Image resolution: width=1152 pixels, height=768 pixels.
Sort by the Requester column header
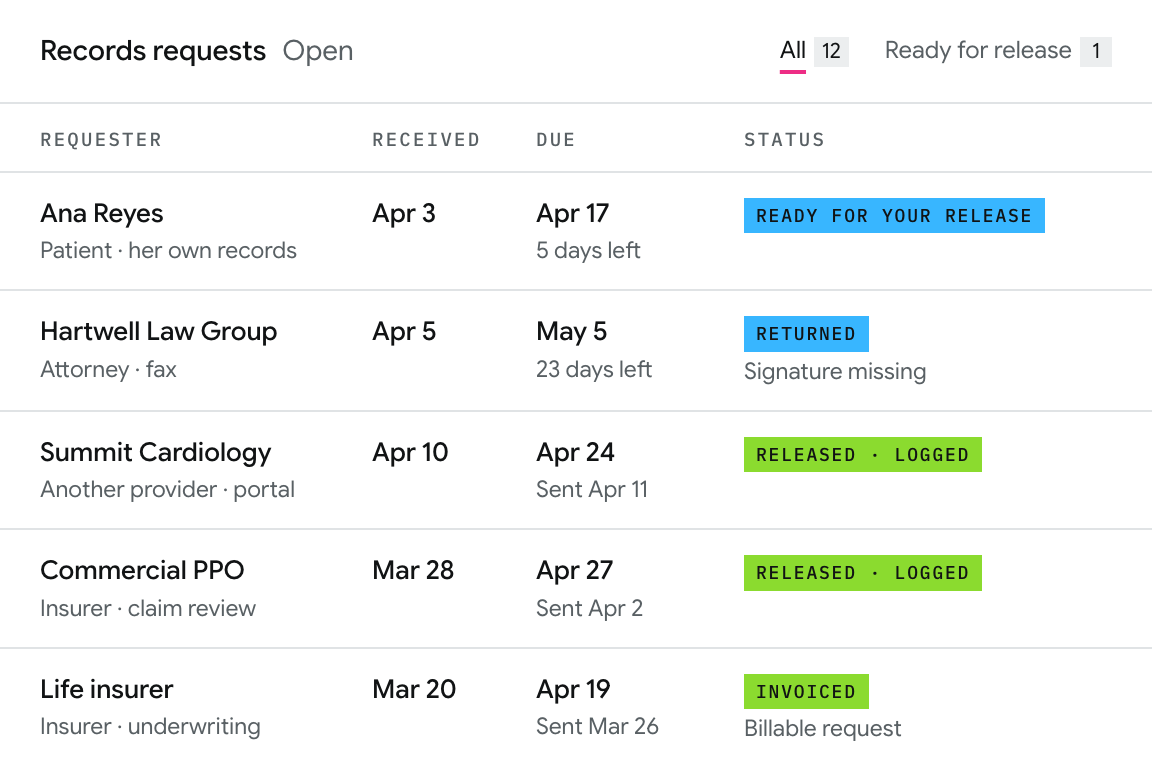pos(101,140)
